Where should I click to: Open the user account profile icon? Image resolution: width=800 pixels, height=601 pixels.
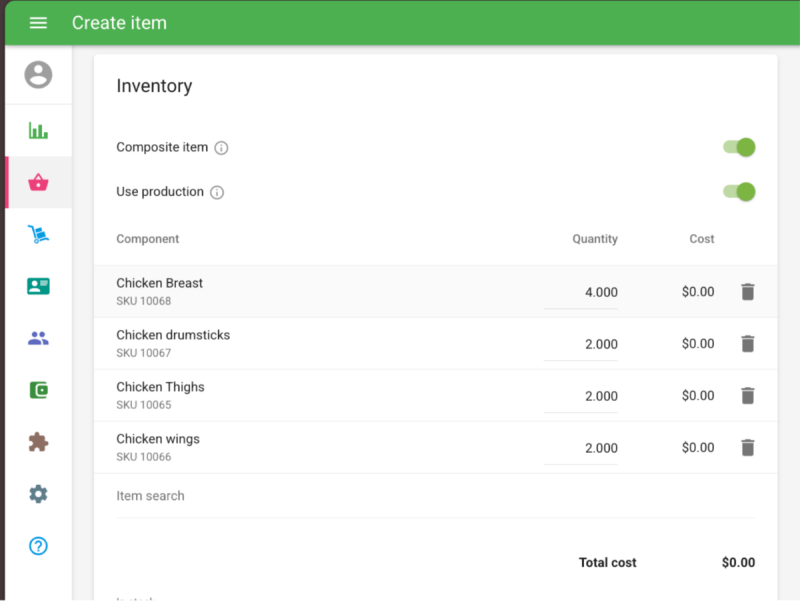tap(38, 75)
